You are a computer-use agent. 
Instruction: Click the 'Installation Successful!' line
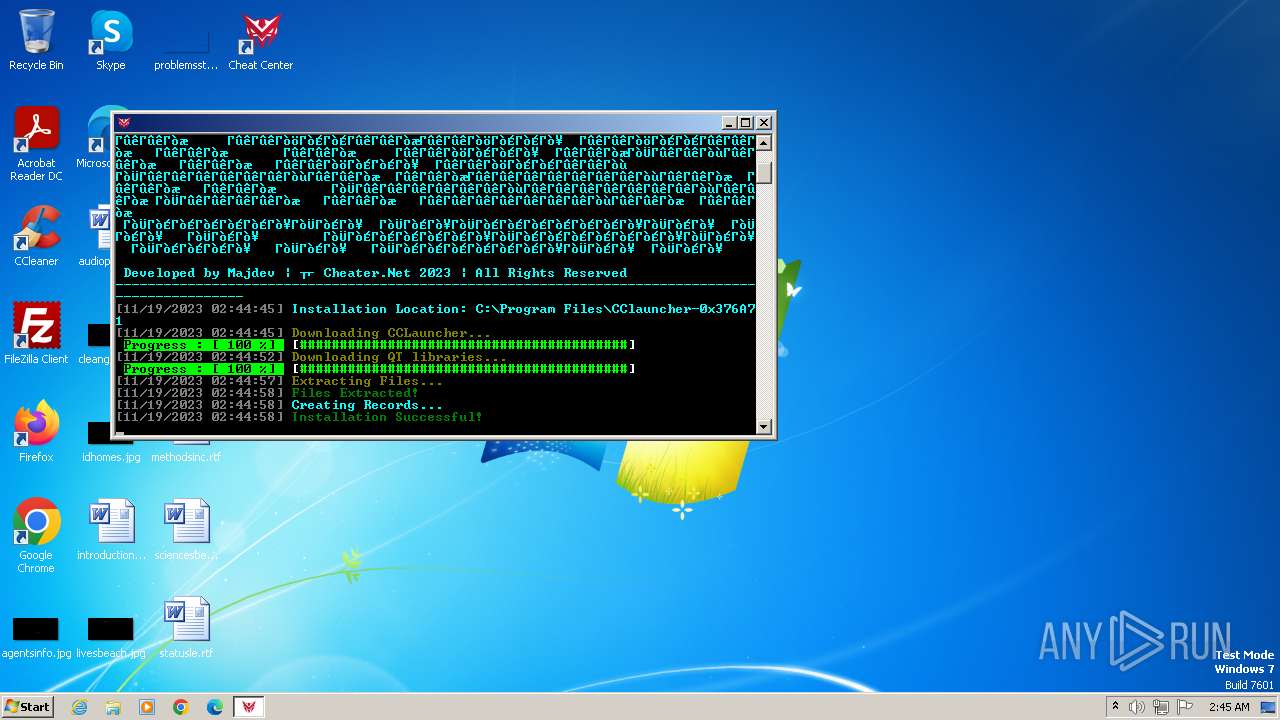(387, 417)
